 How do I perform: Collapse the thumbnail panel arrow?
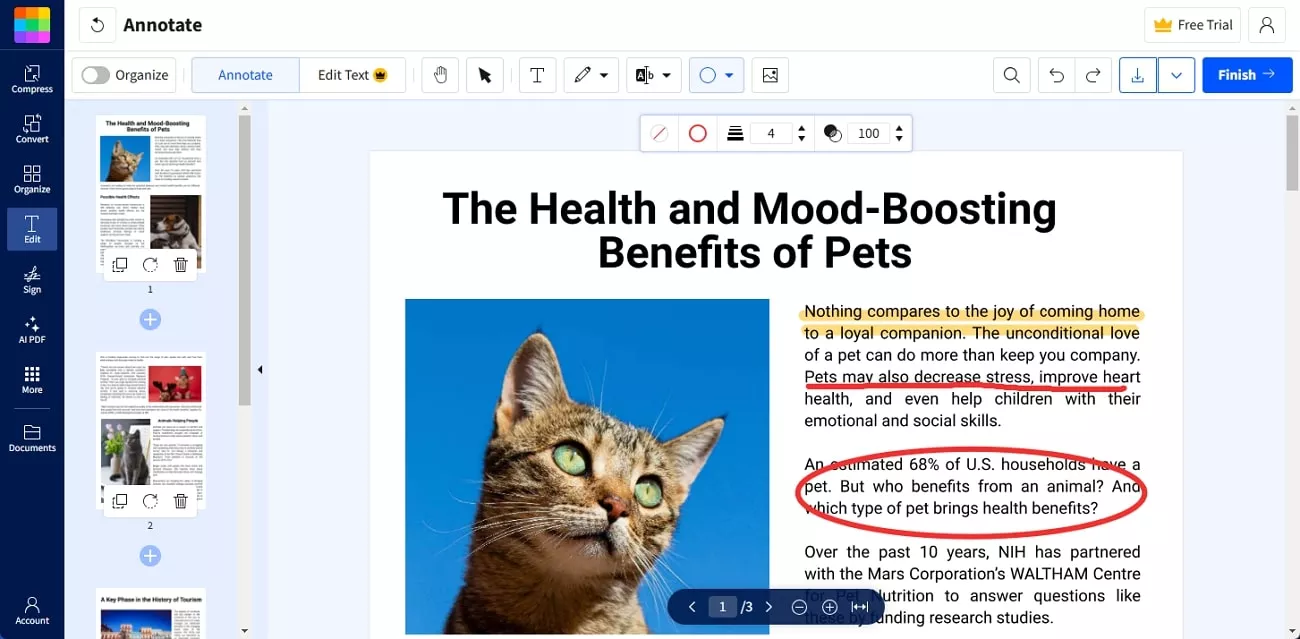point(260,370)
